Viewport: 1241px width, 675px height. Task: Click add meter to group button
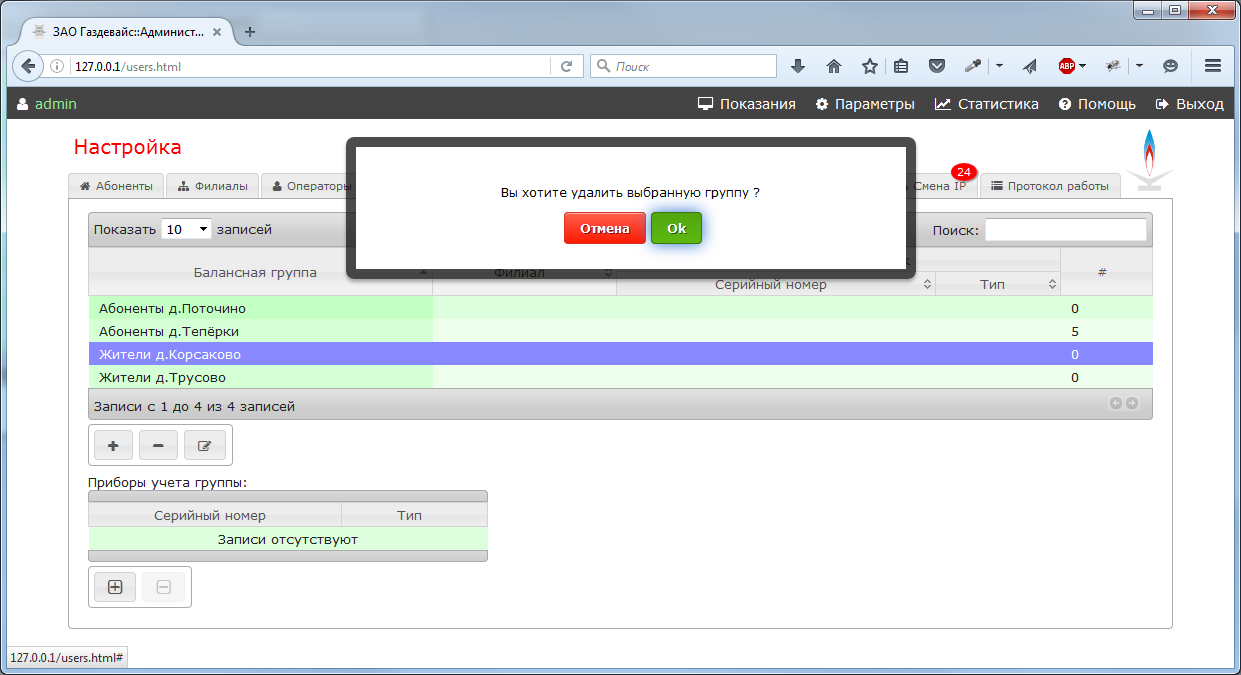click(115, 588)
